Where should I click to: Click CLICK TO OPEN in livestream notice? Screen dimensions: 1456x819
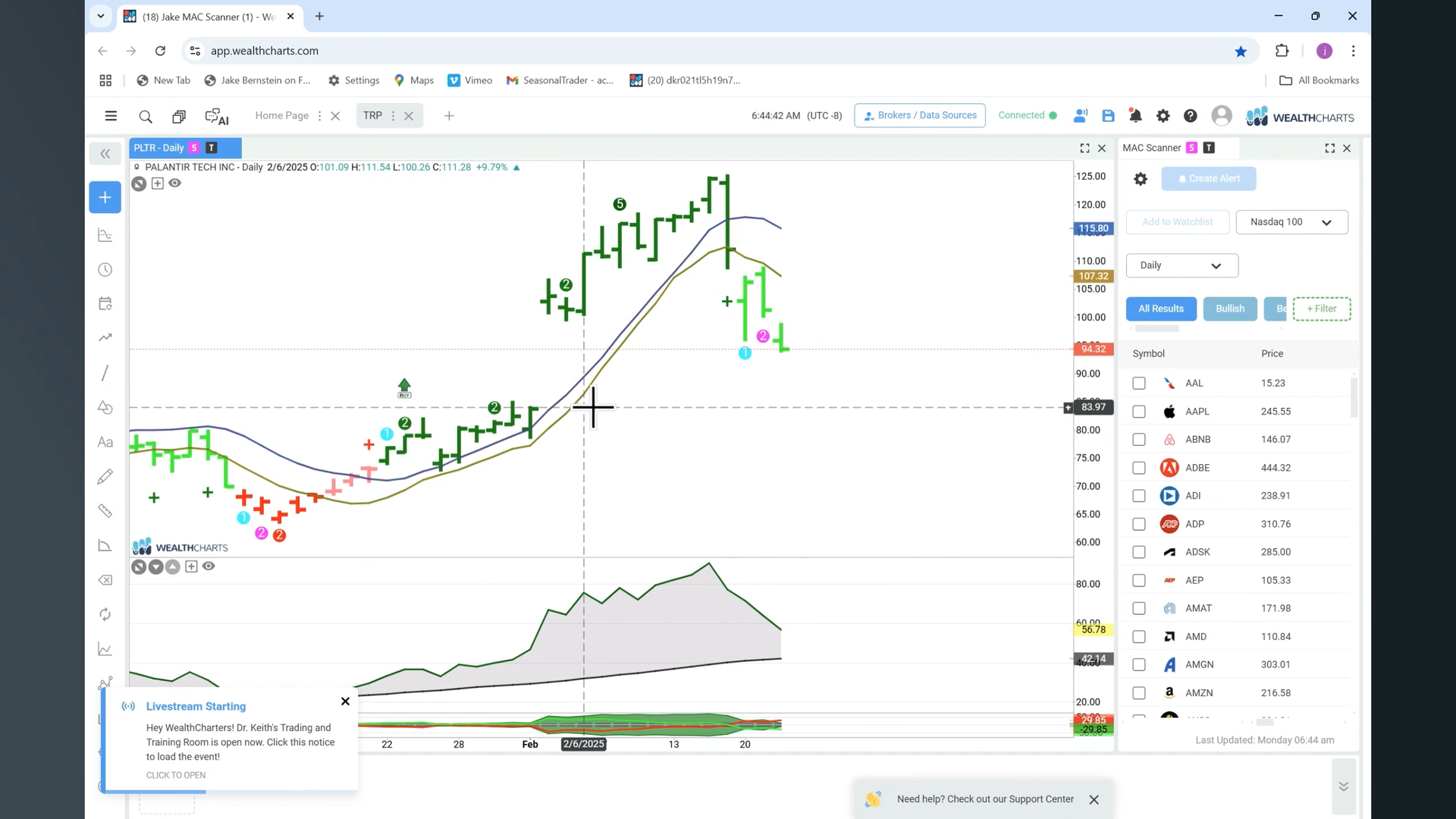click(176, 775)
